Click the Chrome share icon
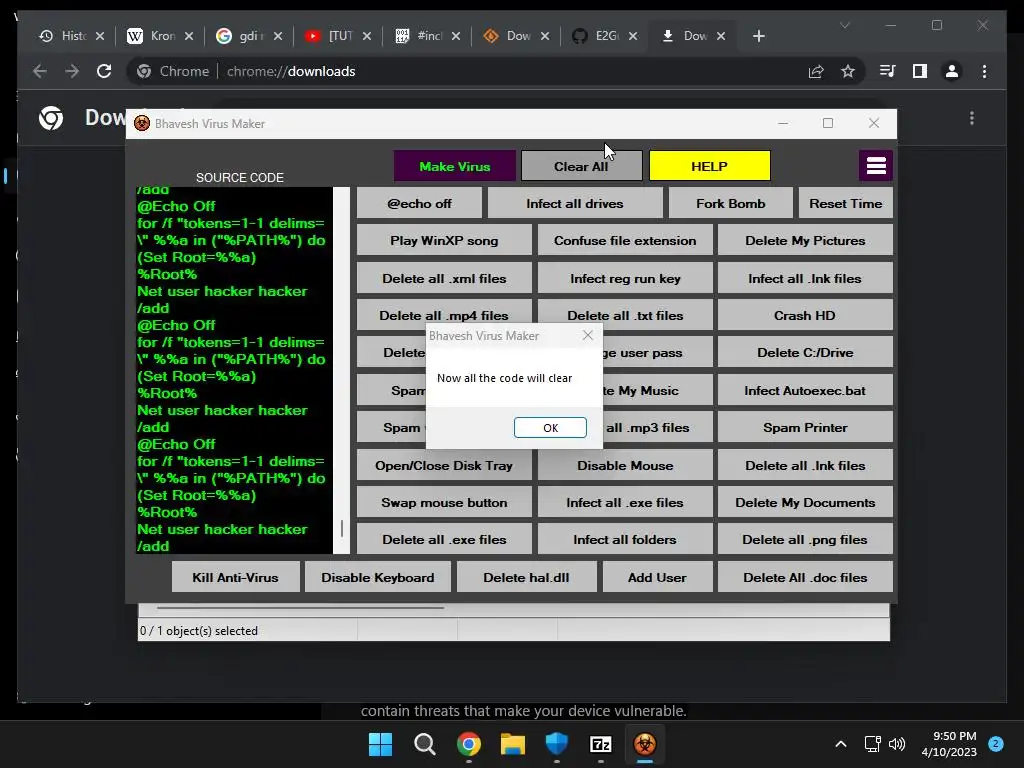This screenshot has height=768, width=1024. coord(816,71)
